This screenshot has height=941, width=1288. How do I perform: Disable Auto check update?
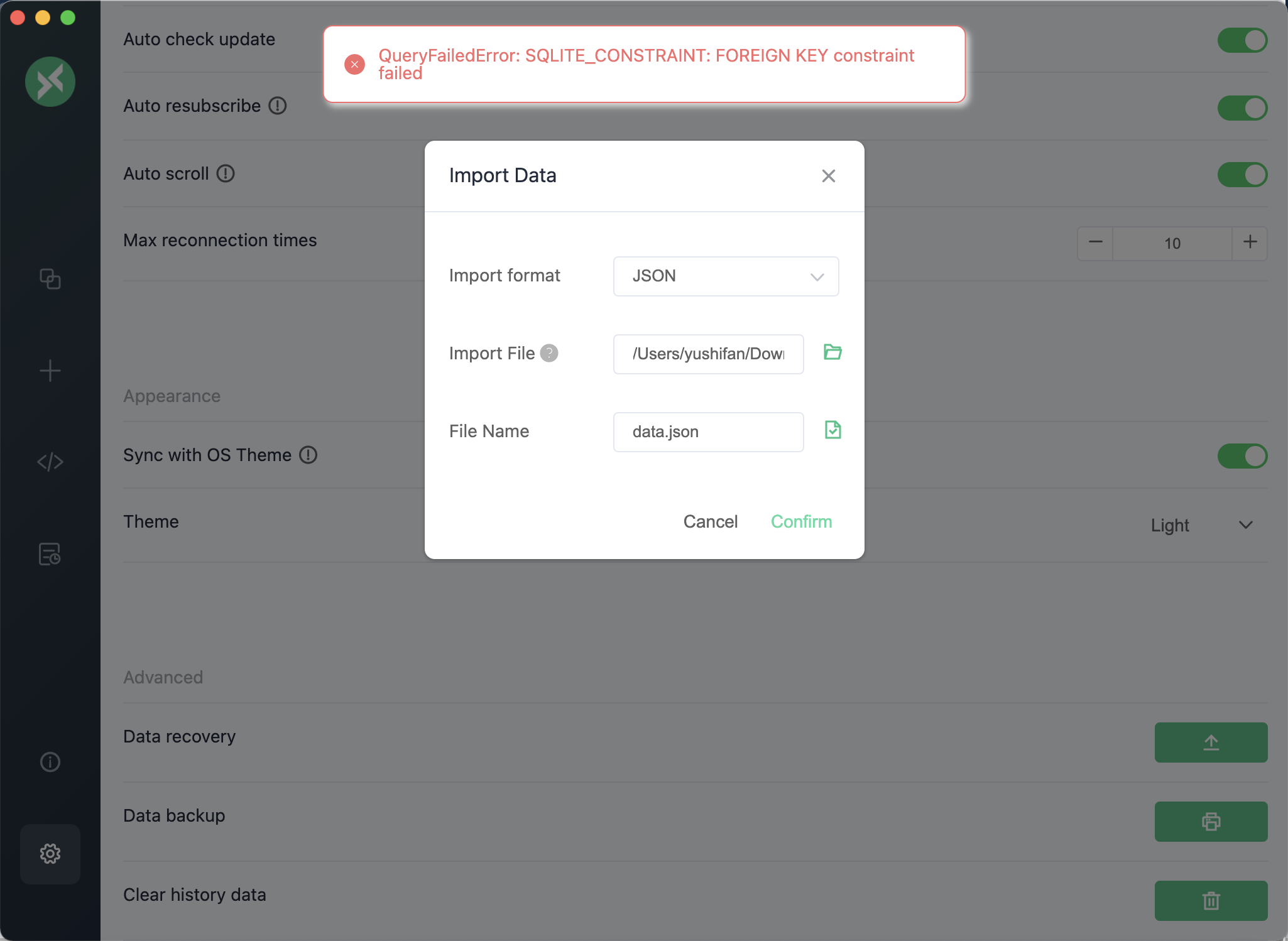tap(1242, 40)
